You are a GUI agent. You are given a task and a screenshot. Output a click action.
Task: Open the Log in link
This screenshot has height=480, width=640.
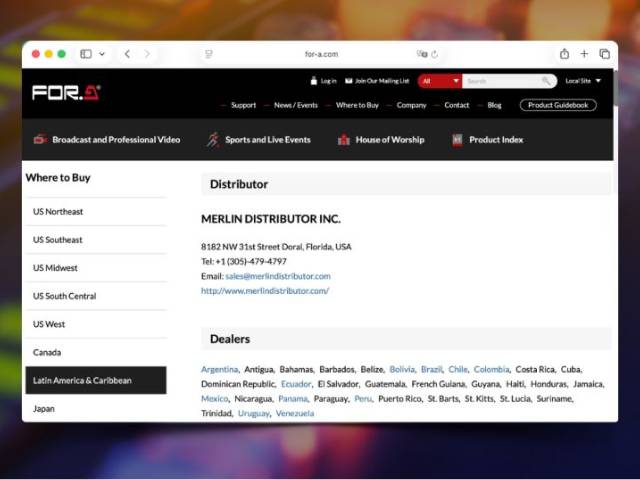click(328, 81)
